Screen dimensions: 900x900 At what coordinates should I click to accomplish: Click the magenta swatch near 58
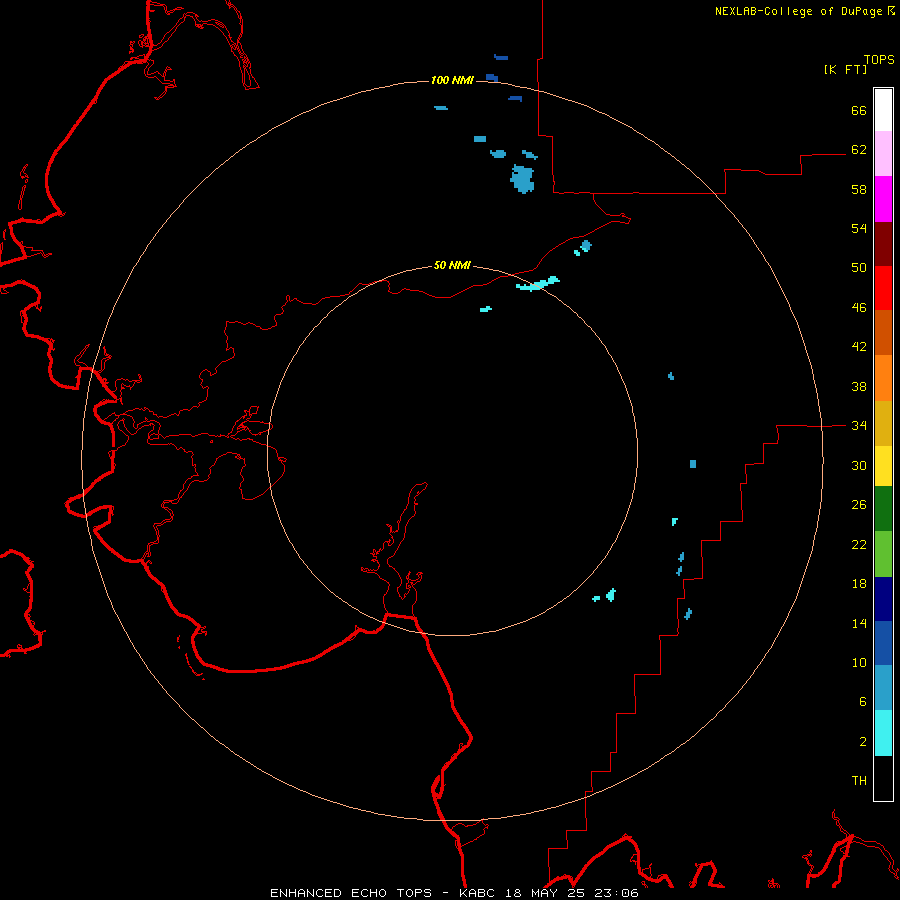[x=883, y=199]
